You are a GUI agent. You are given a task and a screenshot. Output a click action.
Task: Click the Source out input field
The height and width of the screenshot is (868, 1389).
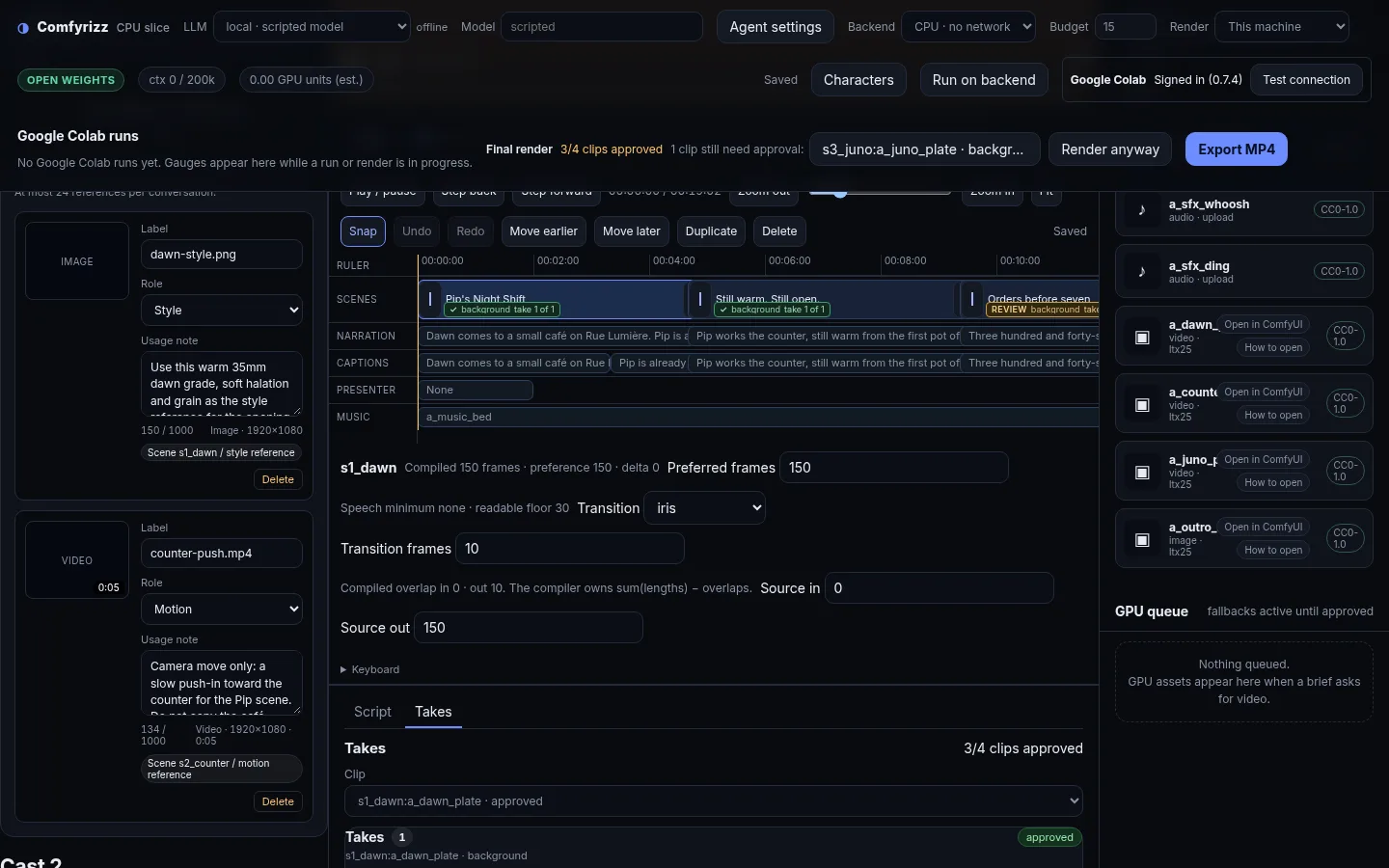(529, 628)
